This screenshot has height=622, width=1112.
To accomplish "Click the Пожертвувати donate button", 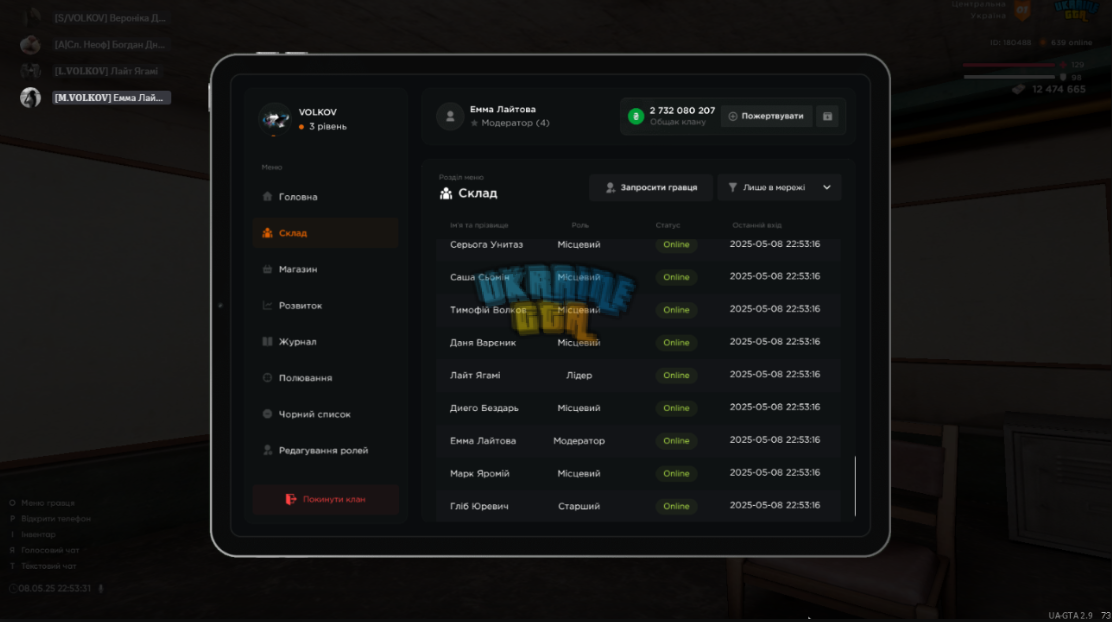I will click(x=766, y=116).
